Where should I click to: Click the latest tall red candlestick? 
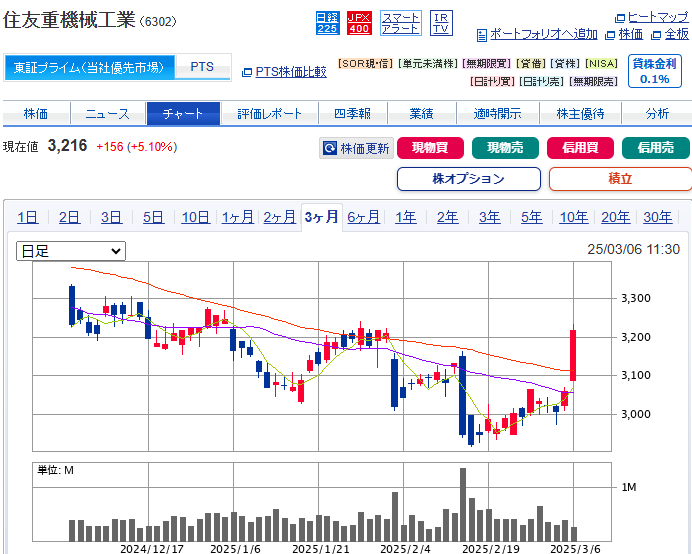coord(573,355)
